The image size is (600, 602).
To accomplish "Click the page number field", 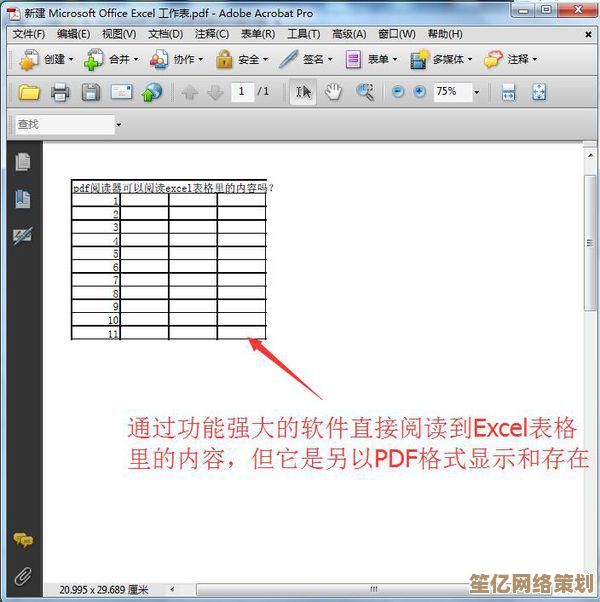I will point(242,92).
